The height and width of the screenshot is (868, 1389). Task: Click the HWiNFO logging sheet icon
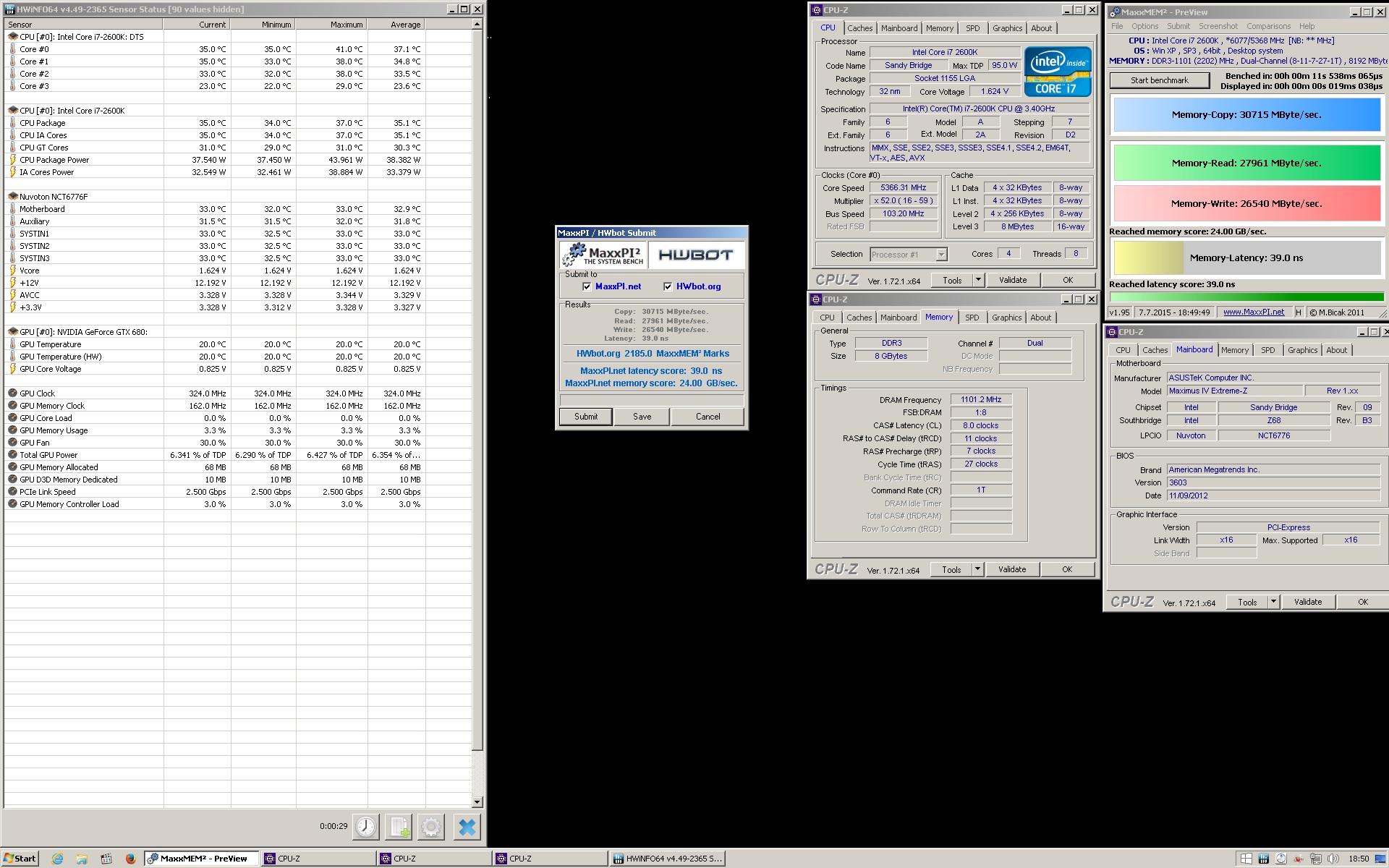[399, 827]
